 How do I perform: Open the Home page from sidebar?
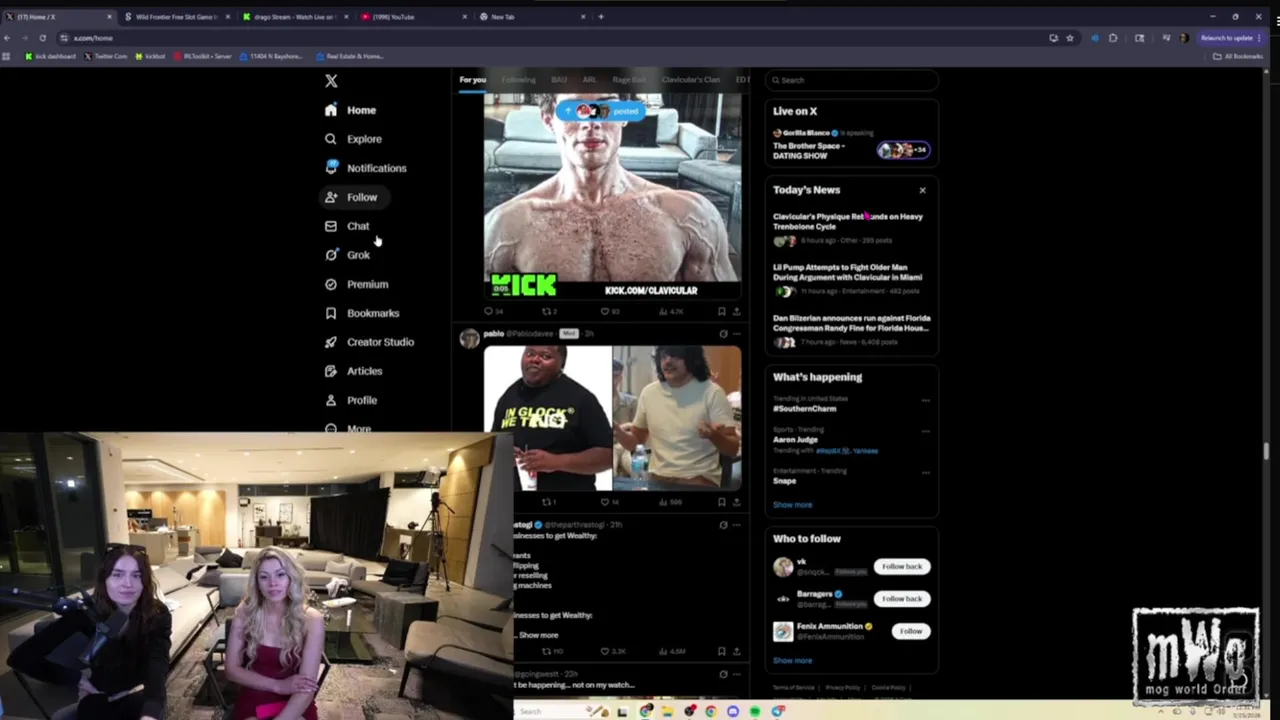pos(351,110)
